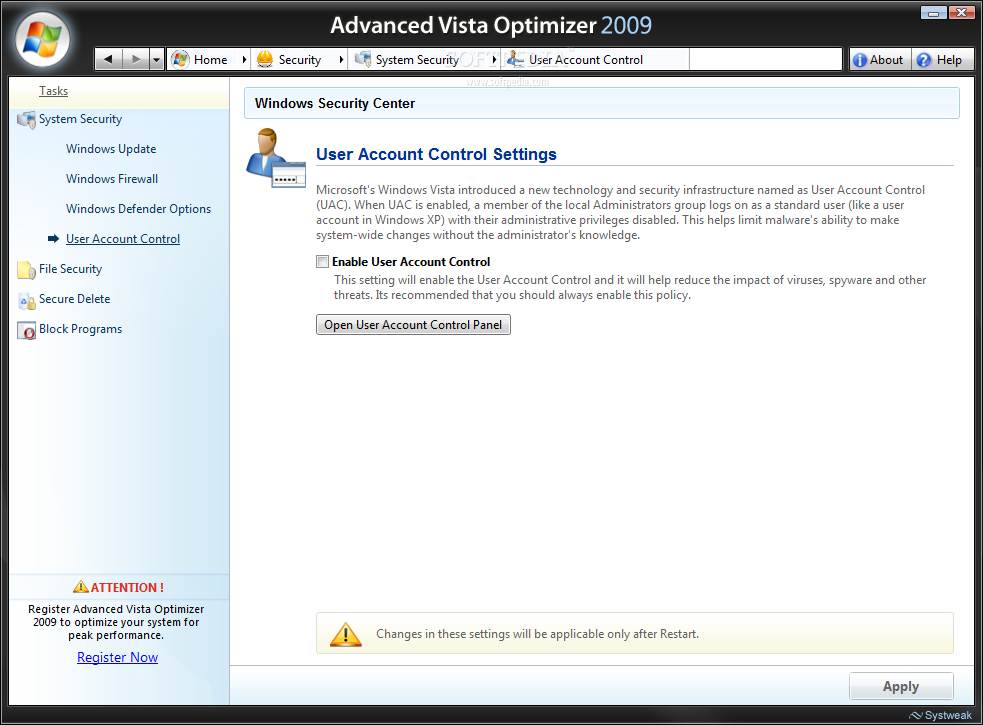The height and width of the screenshot is (725, 983).
Task: Expand the arrow after Home breadcrumb
Action: pos(244,60)
